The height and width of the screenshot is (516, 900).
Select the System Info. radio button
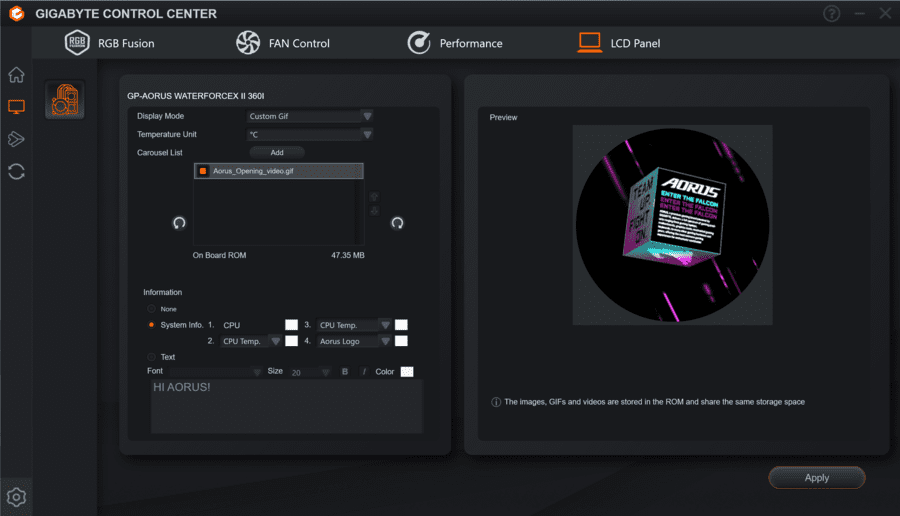[x=152, y=325]
